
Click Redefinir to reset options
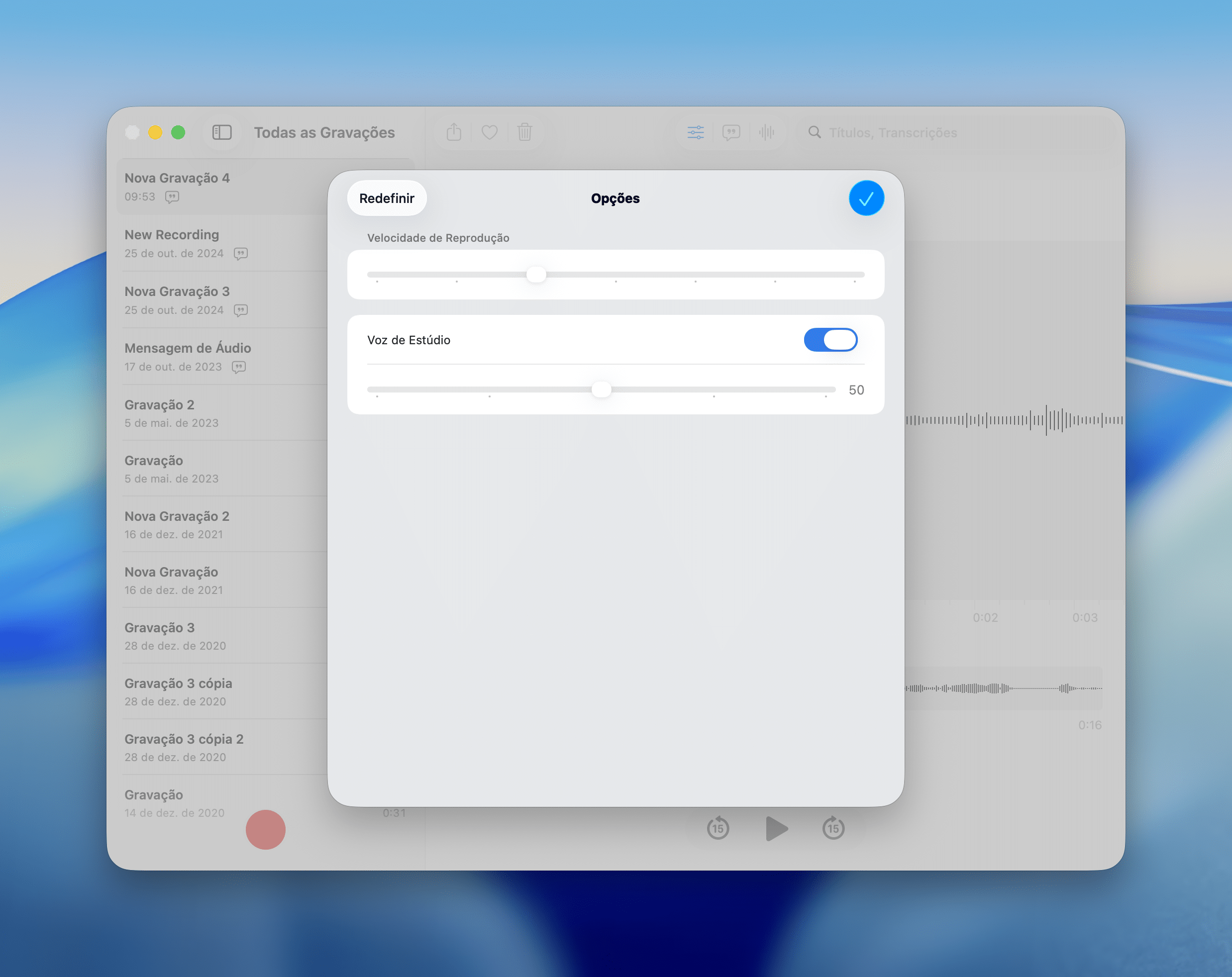(387, 198)
